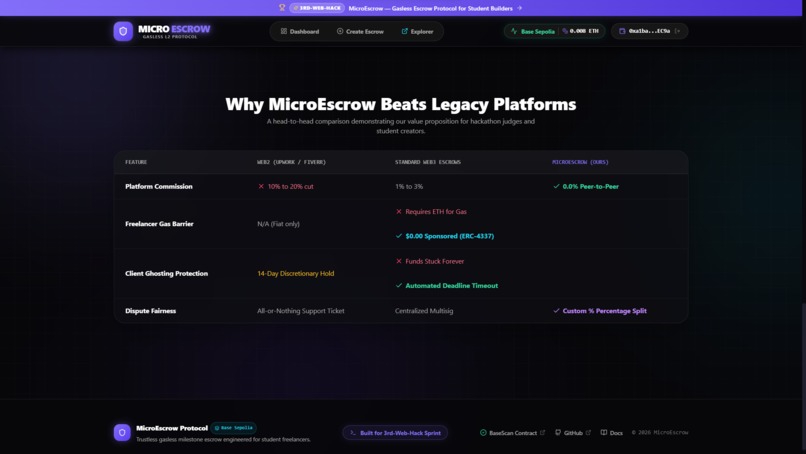The width and height of the screenshot is (806, 454).
Task: Click the trophy icon in the top banner
Action: pos(282,8)
